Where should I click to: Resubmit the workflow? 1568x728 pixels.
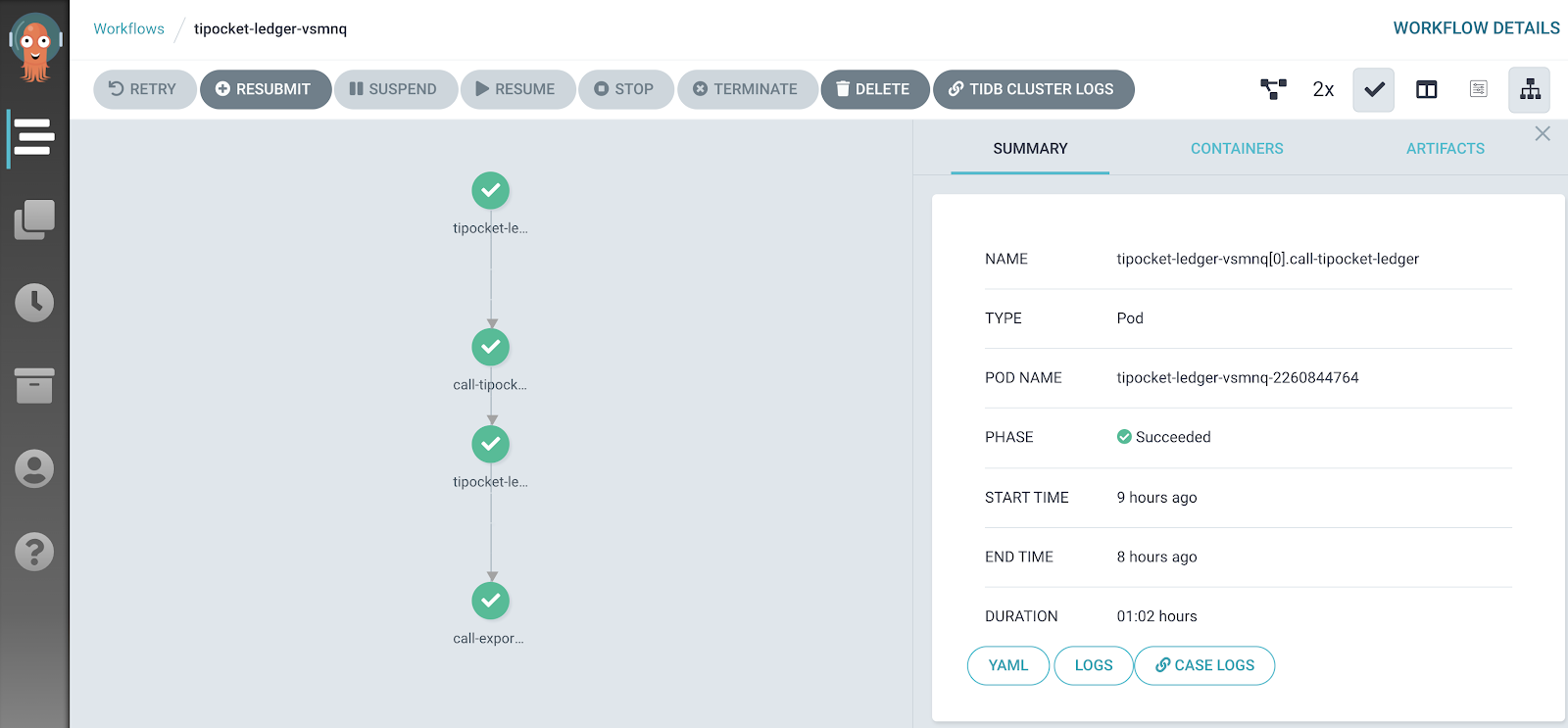pos(265,89)
